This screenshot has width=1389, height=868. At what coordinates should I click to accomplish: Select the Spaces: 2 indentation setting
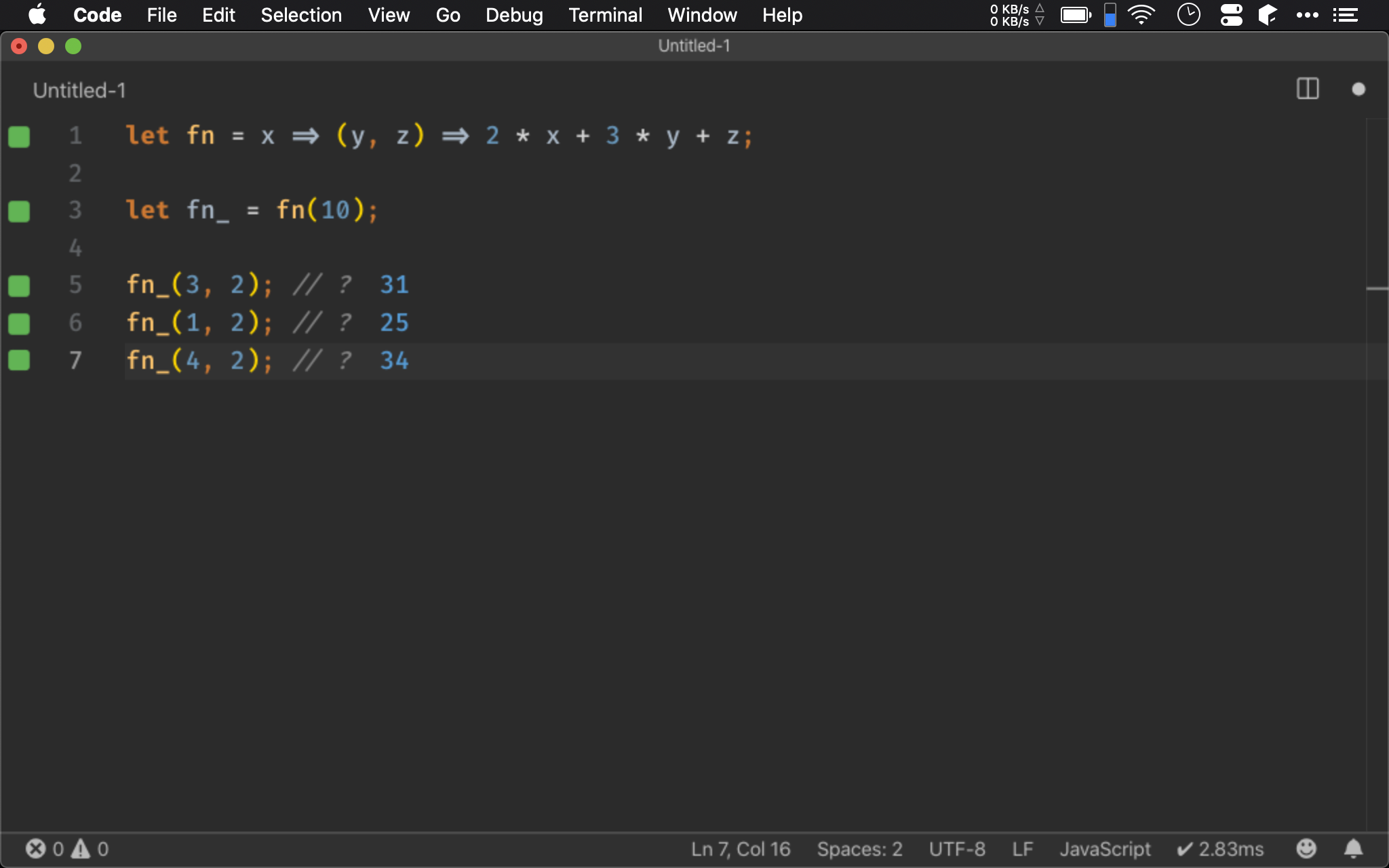[x=863, y=848]
